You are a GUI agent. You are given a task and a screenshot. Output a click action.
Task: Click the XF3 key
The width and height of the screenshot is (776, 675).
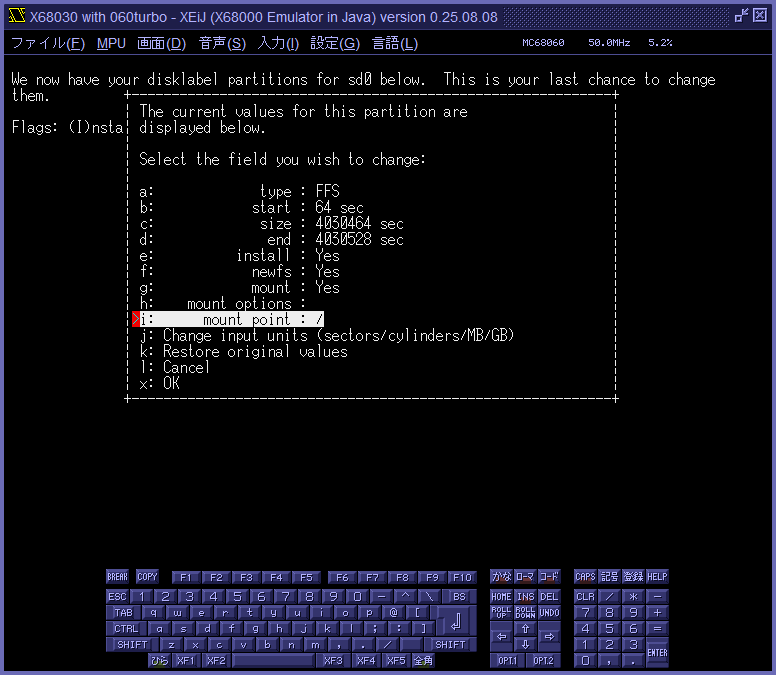click(x=334, y=660)
